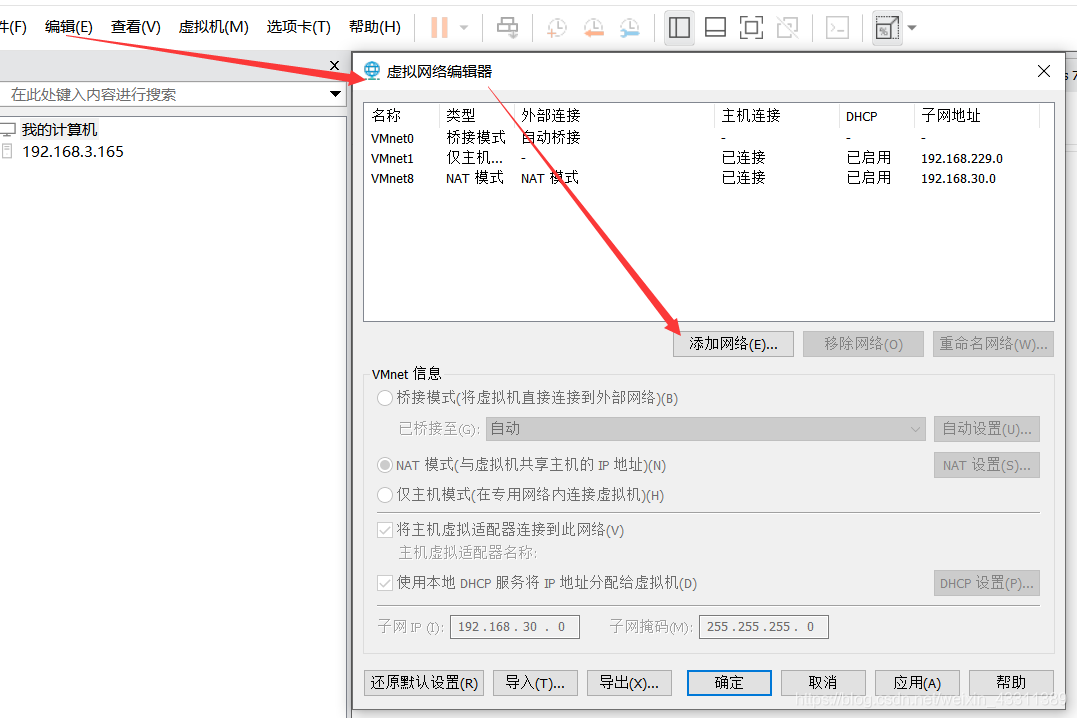Expand the stretch display dropdown arrow

(912, 28)
